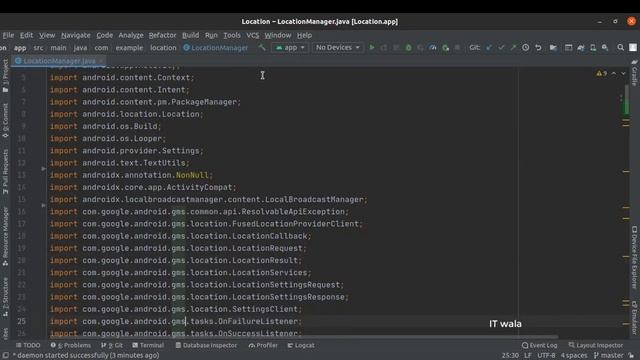The height and width of the screenshot is (360, 640).
Task: Expand folded code at line 12 gutter arrow
Action: tap(43, 169)
